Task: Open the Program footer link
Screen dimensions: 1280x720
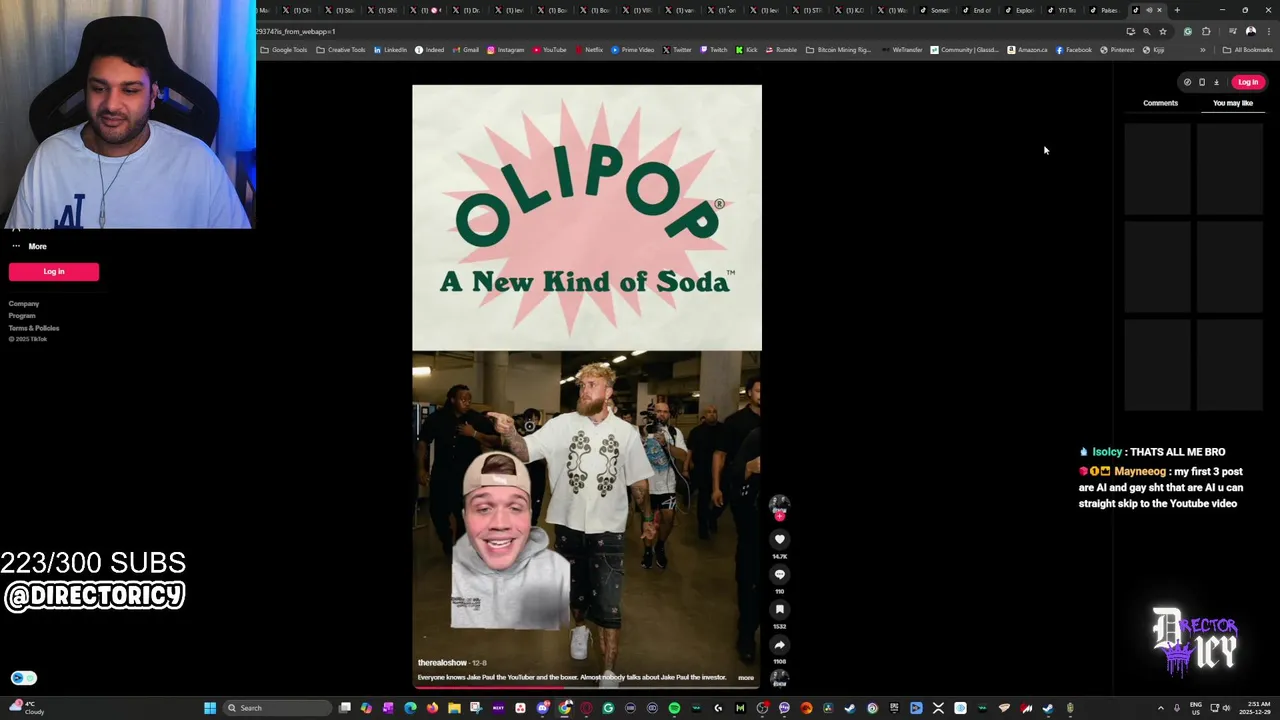Action: coord(22,316)
